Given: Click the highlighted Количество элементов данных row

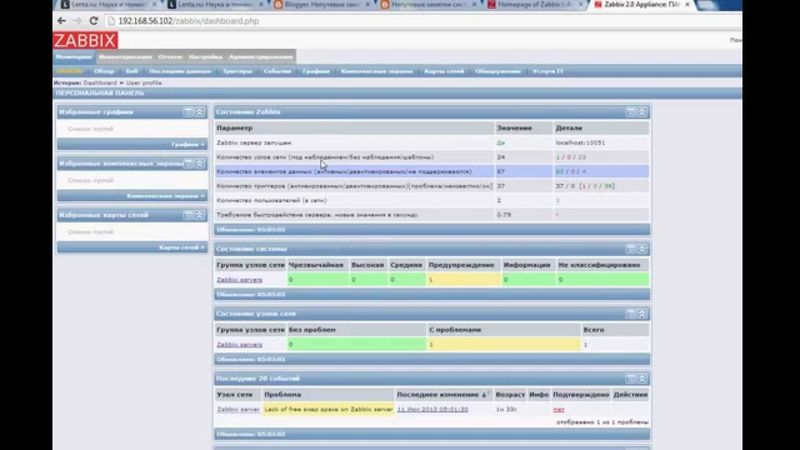Looking at the screenshot, I should tap(432, 171).
